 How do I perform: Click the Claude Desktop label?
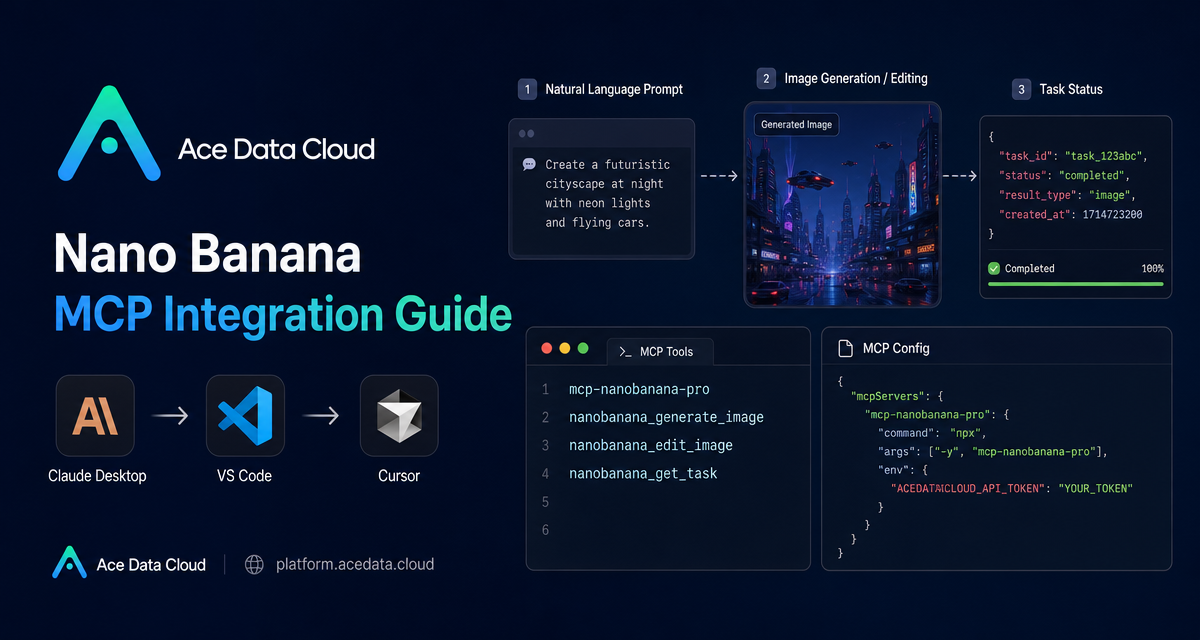coord(97,475)
